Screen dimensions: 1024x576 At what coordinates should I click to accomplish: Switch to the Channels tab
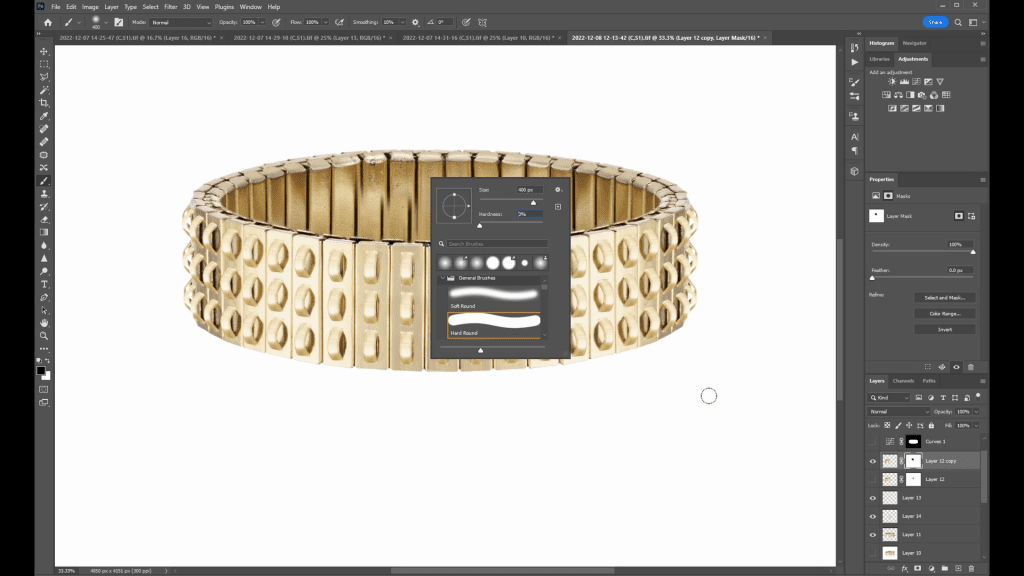click(903, 381)
